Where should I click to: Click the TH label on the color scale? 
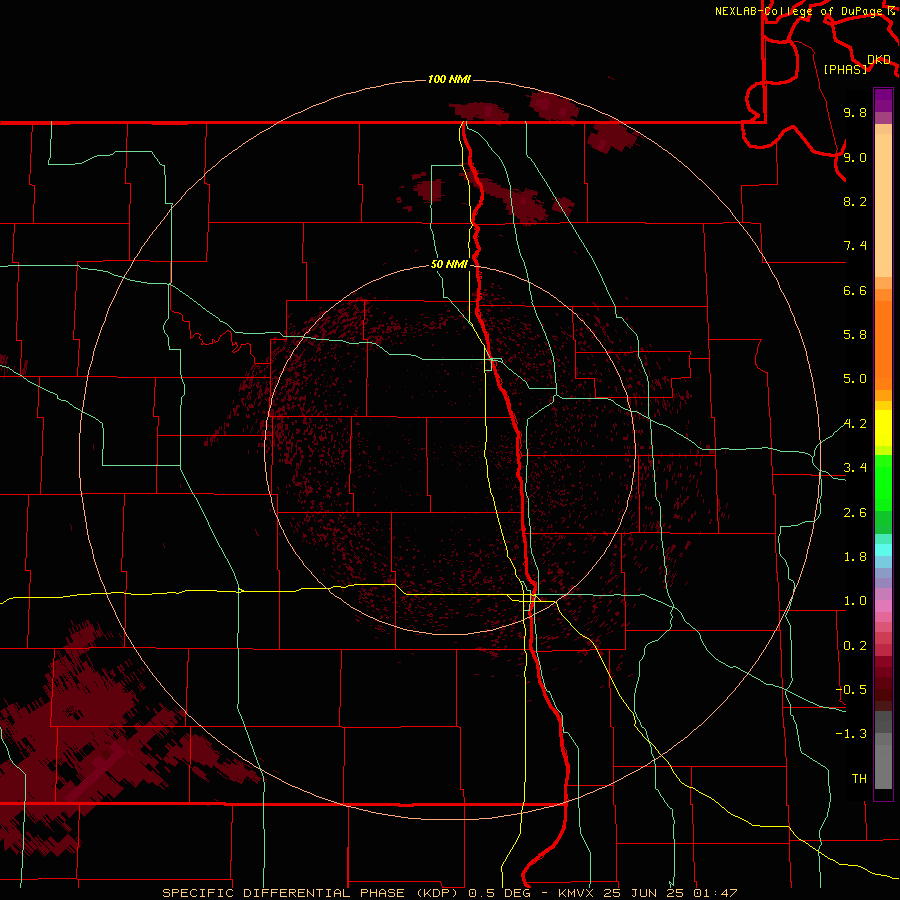[x=859, y=779]
